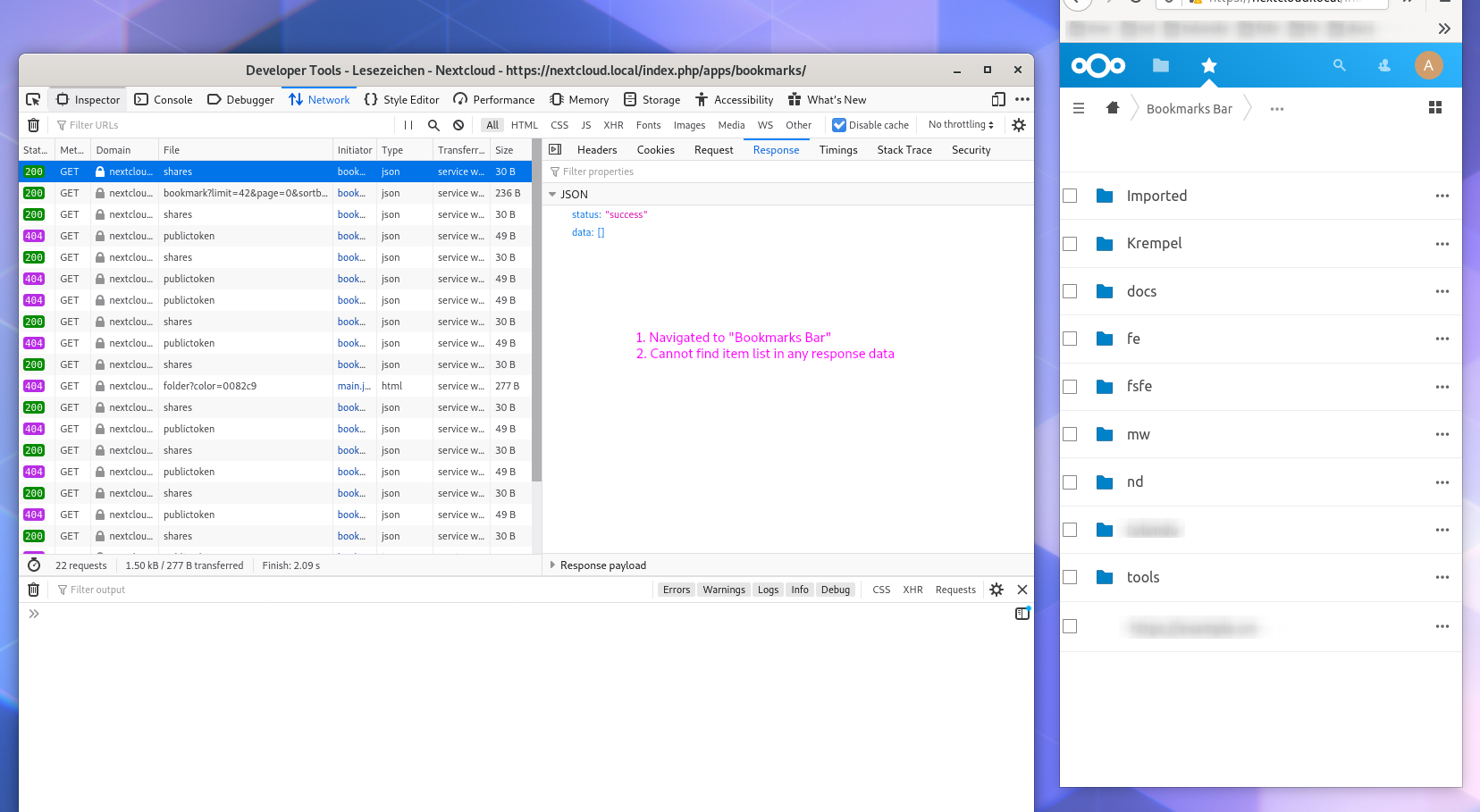This screenshot has height=812, width=1480.
Task: Open the No throttling dropdown
Action: pyautogui.click(x=961, y=125)
